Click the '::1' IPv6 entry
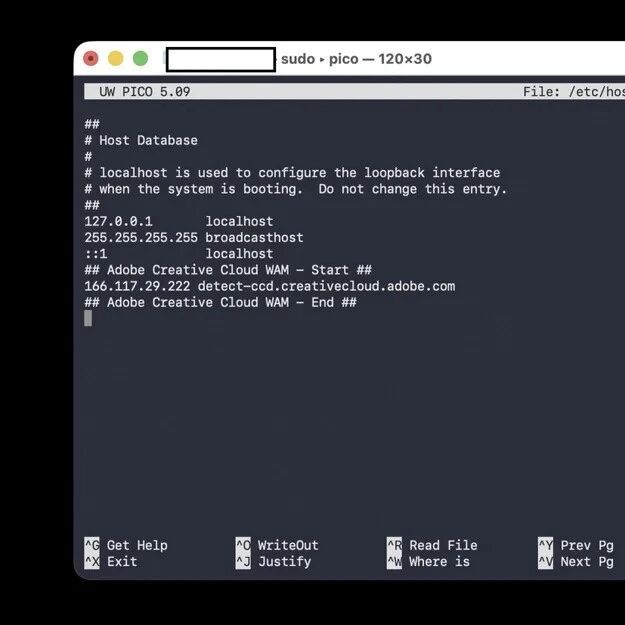 coord(96,254)
